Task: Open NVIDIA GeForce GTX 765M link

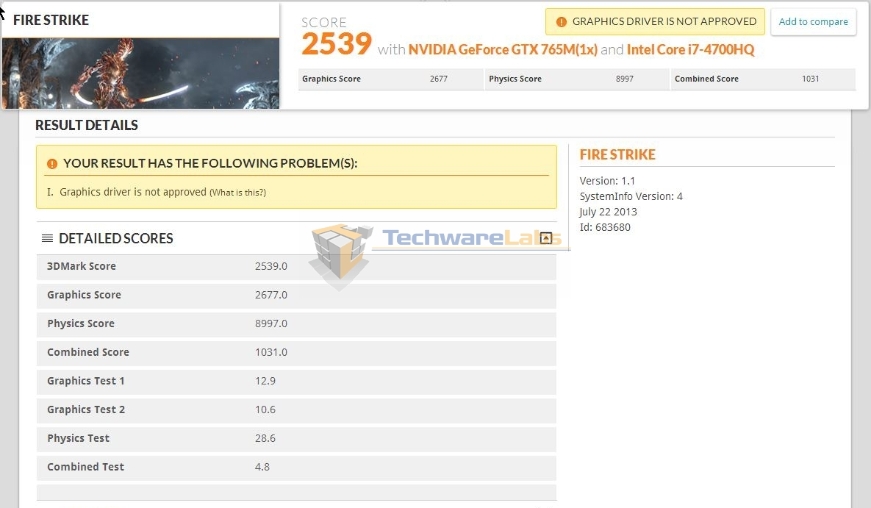Action: click(503, 49)
